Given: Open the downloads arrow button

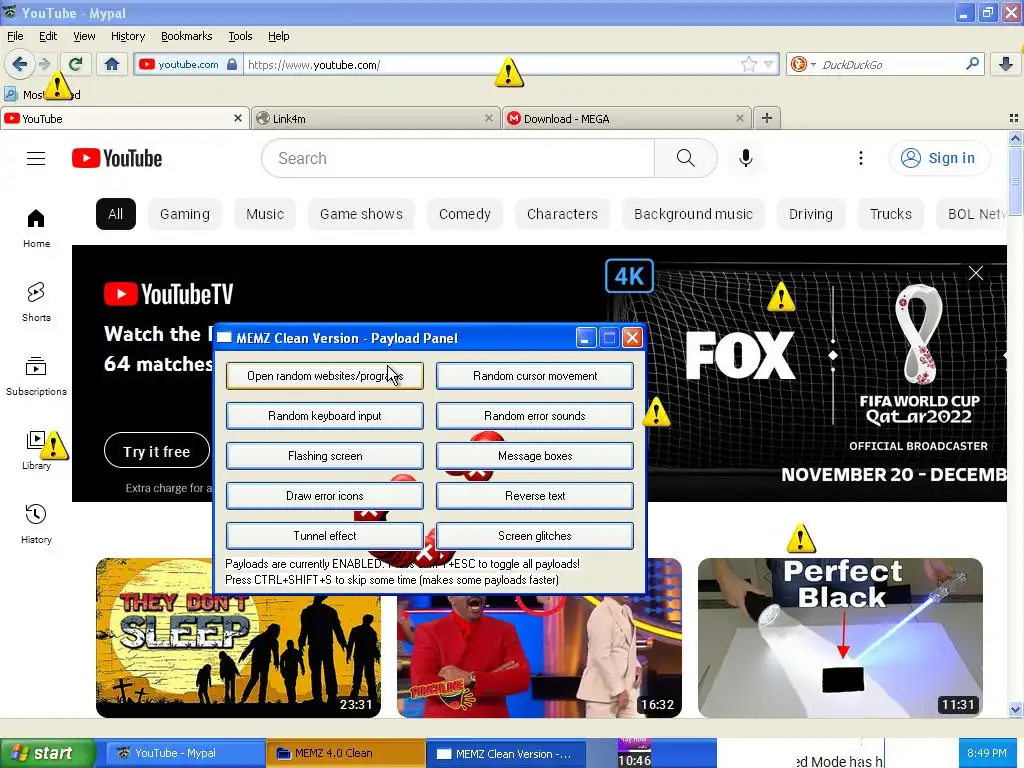Looking at the screenshot, I should coord(1006,64).
